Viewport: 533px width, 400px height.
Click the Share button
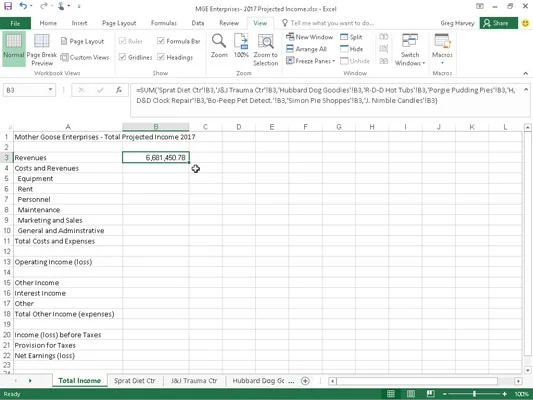[497, 23]
